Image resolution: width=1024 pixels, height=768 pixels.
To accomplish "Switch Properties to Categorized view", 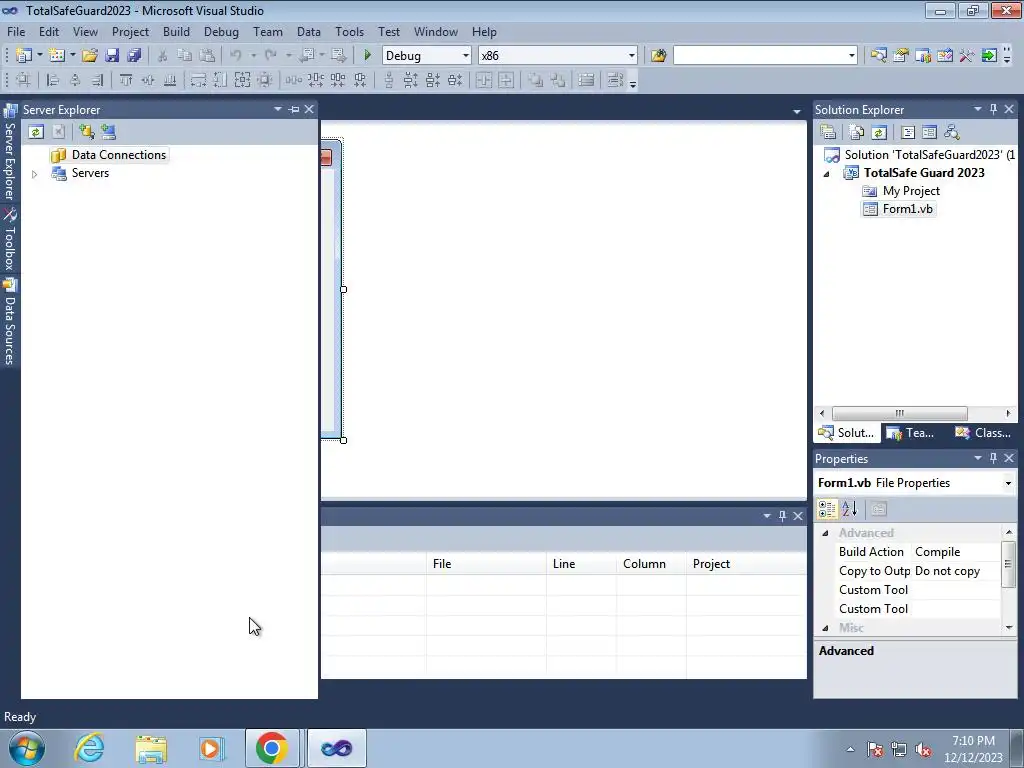I will [827, 509].
